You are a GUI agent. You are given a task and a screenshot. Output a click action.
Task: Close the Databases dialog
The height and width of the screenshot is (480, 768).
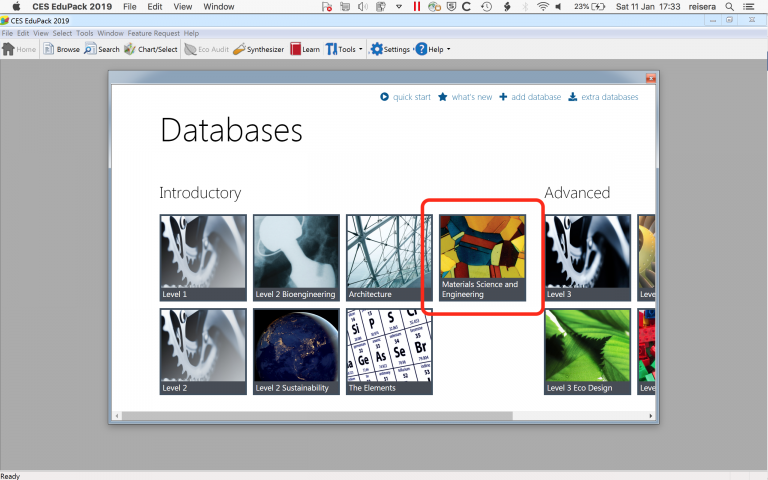coord(650,78)
